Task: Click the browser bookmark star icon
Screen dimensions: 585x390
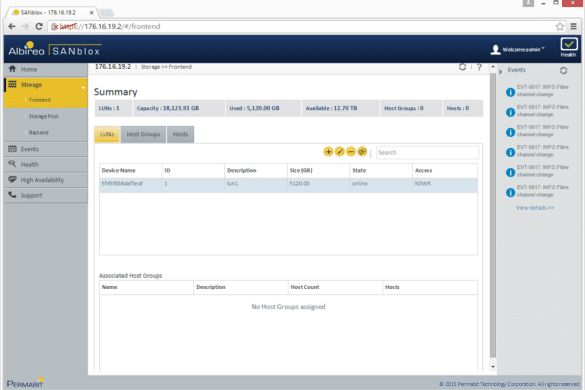Action: (560, 26)
